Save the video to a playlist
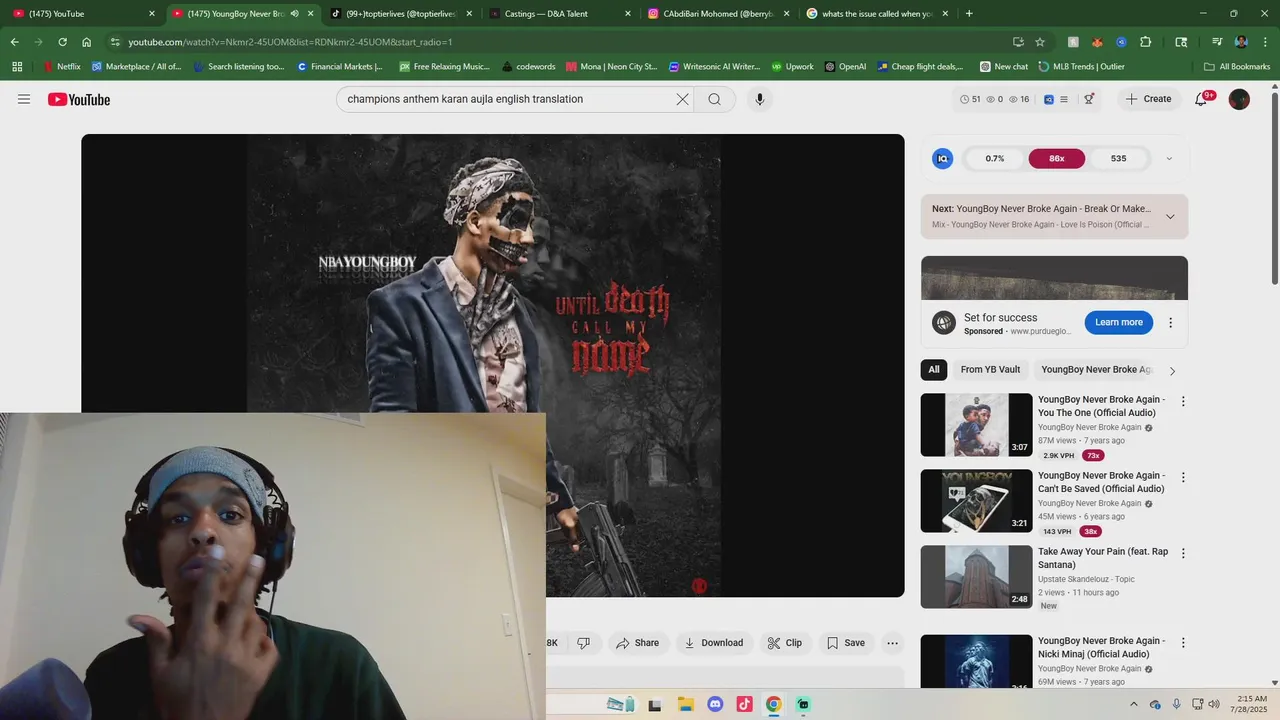Viewport: 1280px width, 720px height. (846, 643)
